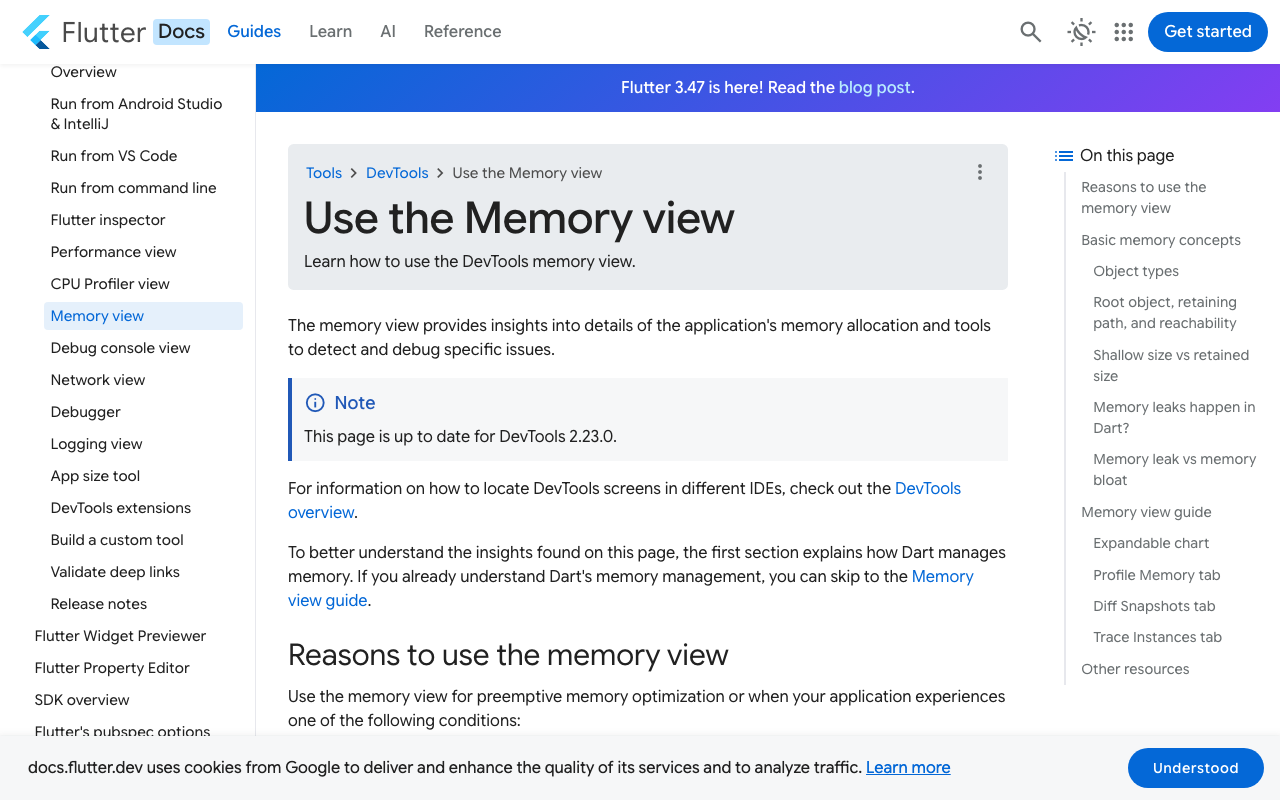Open Run from command line page
1280x800 pixels.
[134, 188]
